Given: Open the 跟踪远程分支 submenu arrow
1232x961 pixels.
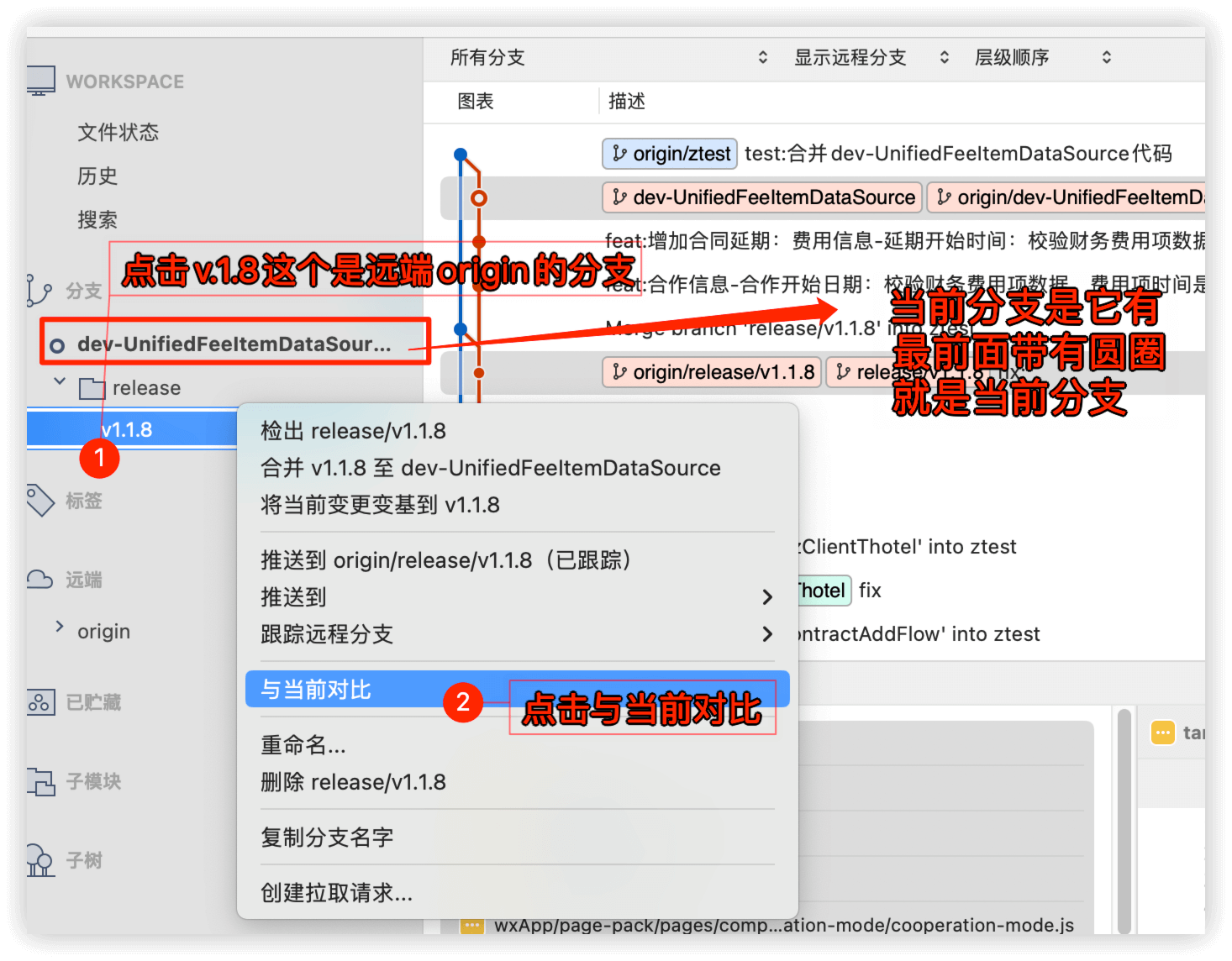Looking at the screenshot, I should tap(766, 634).
